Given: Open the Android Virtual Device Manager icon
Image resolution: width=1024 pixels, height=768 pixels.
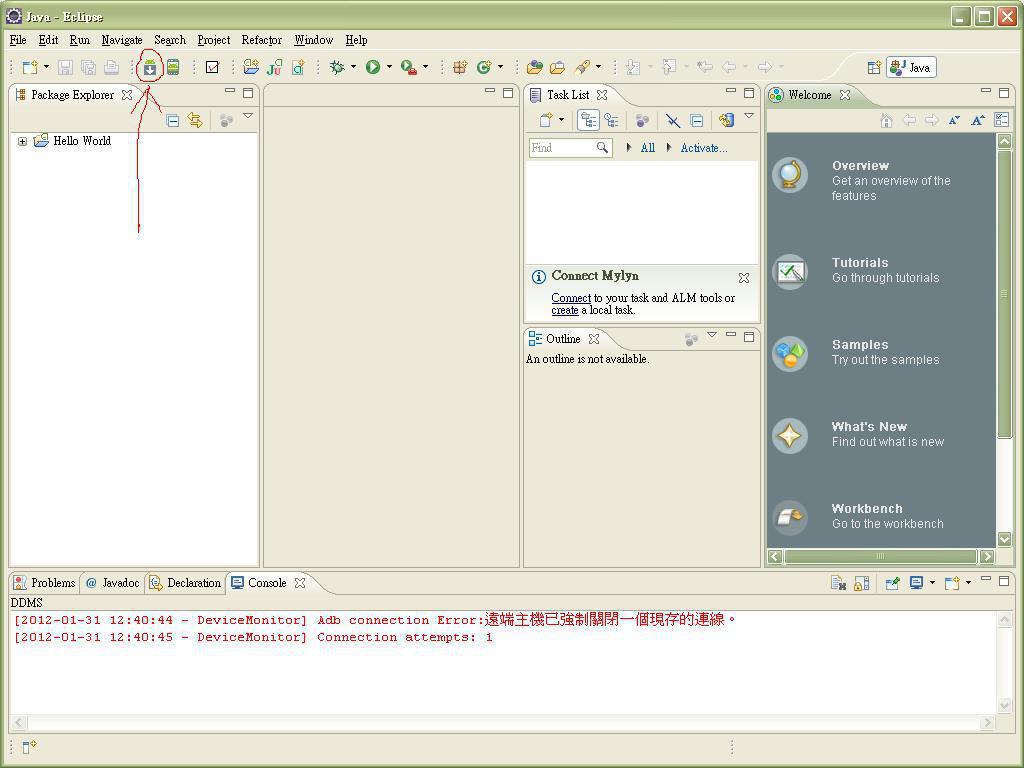Looking at the screenshot, I should click(173, 68).
